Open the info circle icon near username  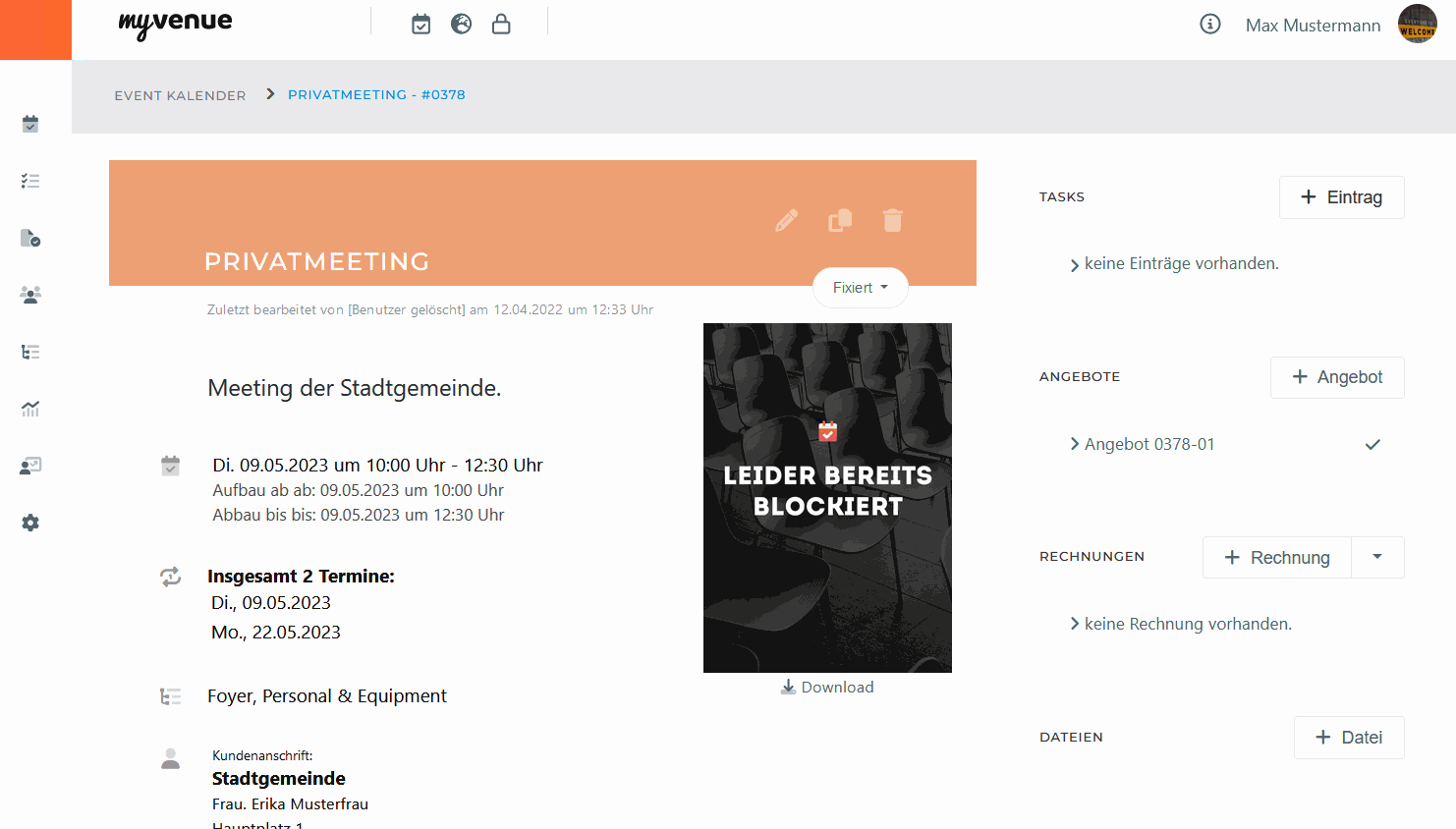[1210, 25]
